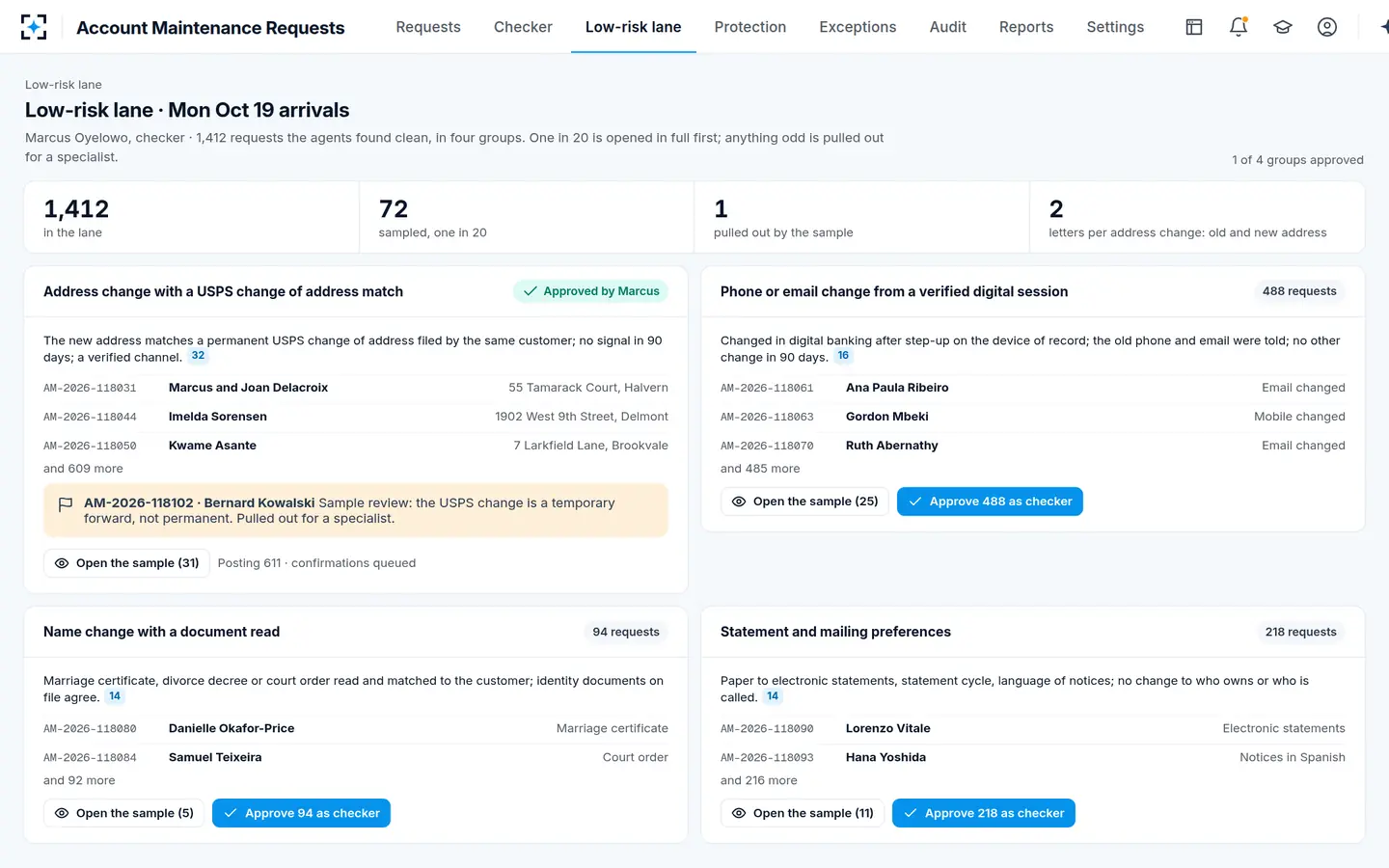This screenshot has width=1389, height=868.
Task: Click Open the sample (31)
Action: point(126,563)
